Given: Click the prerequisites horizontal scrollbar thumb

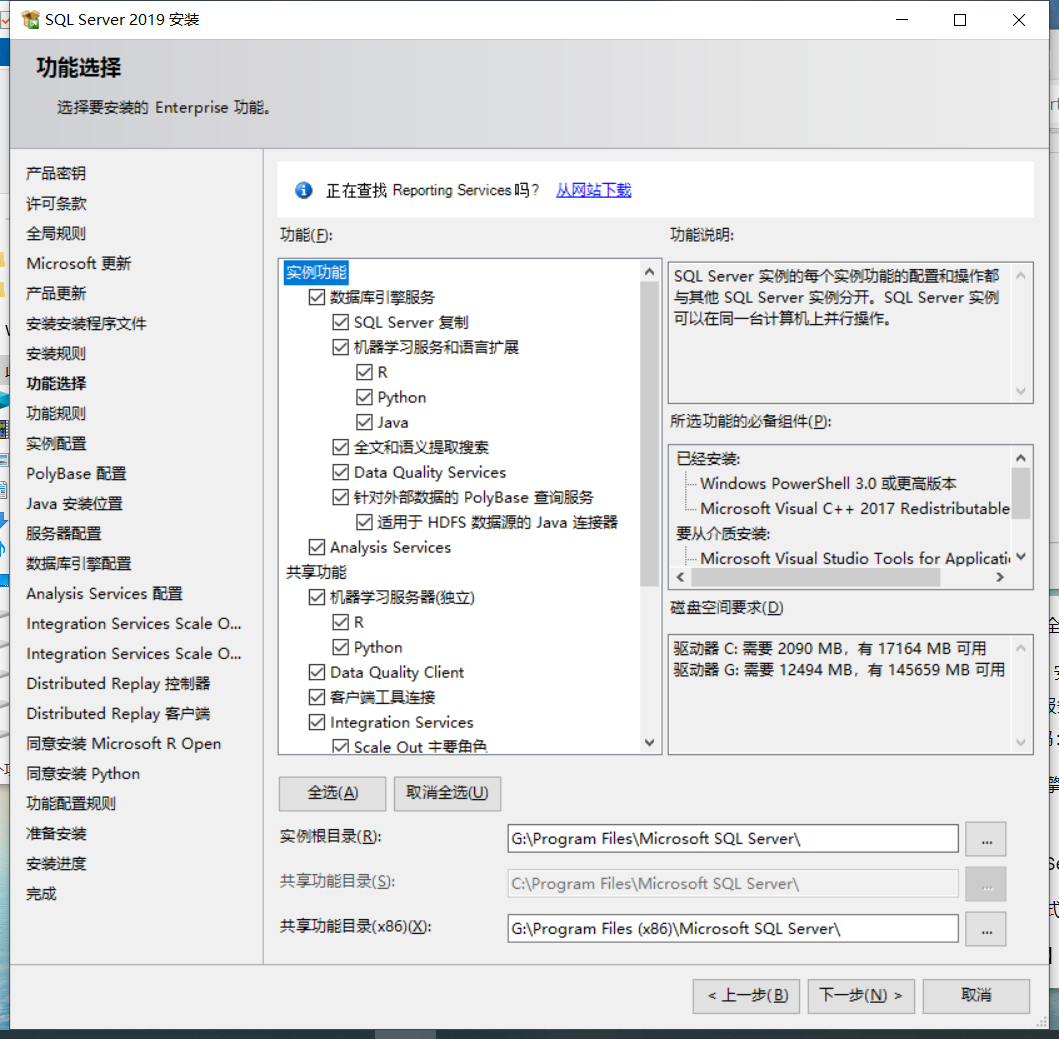Looking at the screenshot, I should pos(815,578).
